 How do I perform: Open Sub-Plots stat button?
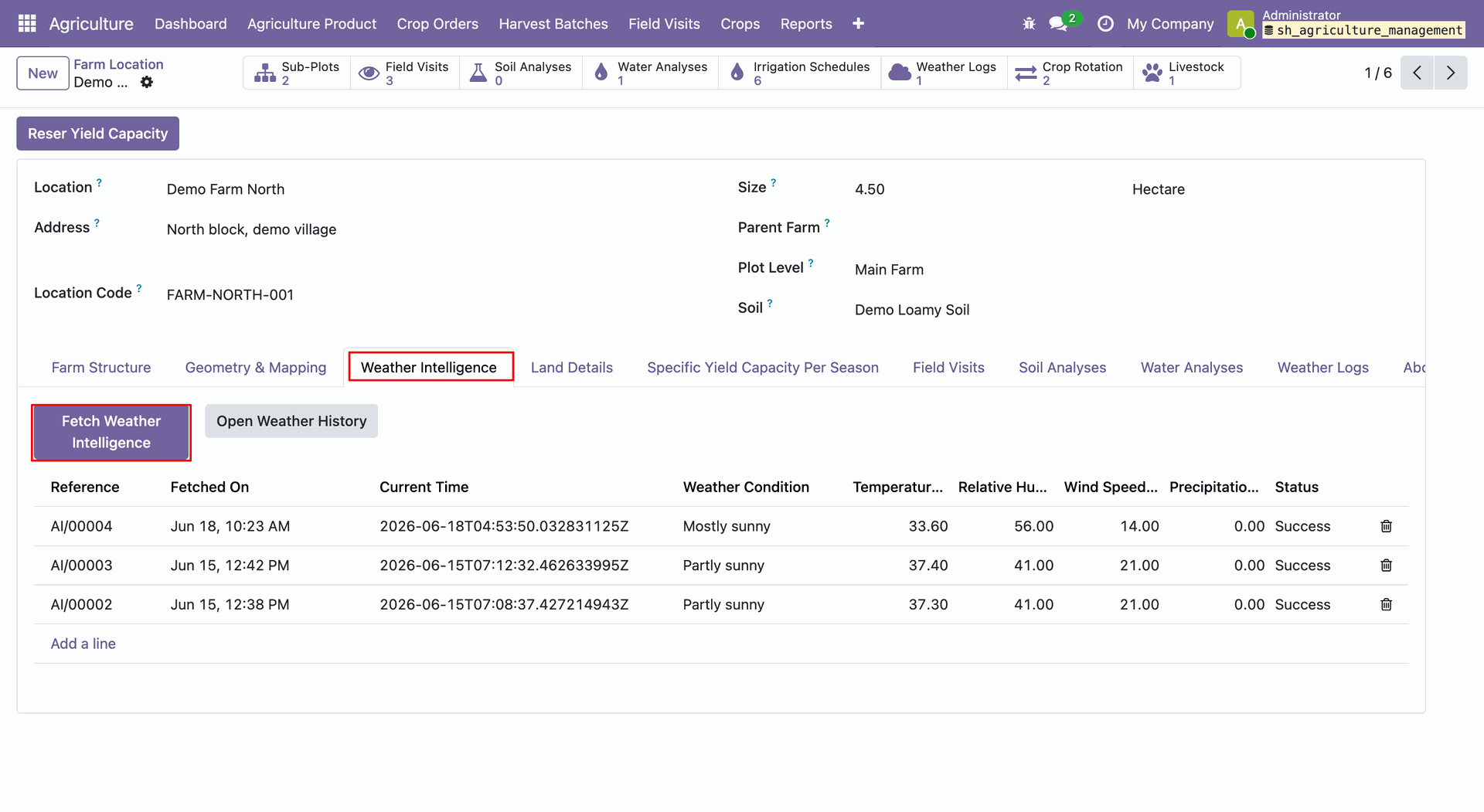coord(297,73)
